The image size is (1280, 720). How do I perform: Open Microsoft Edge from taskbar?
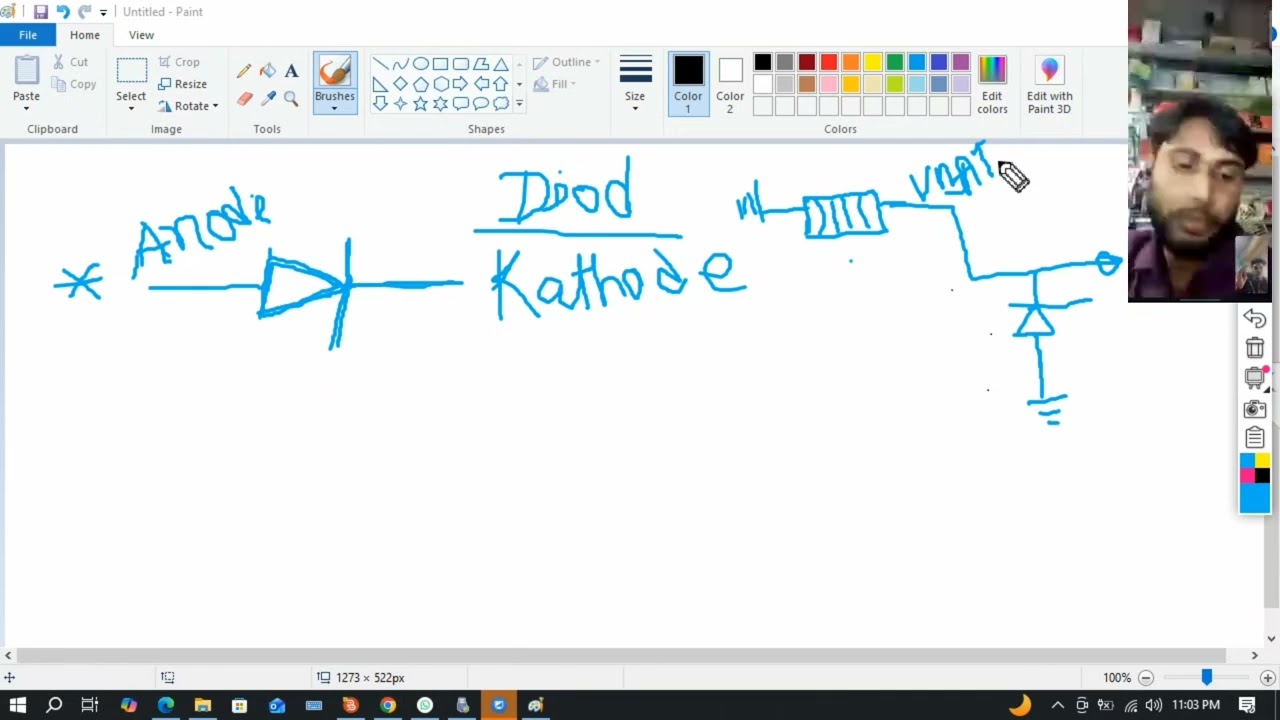[x=166, y=705]
